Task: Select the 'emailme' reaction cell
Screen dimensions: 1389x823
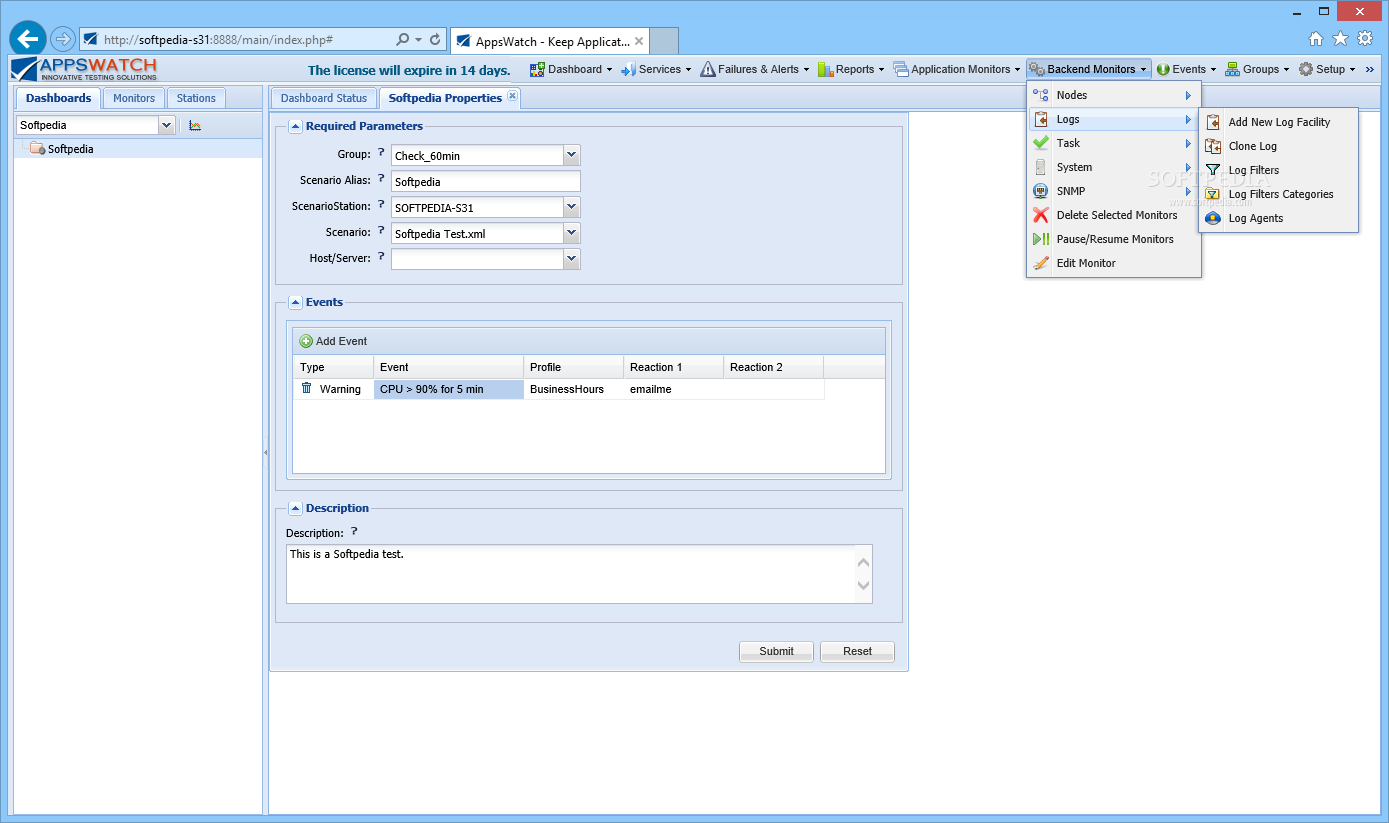Action: (x=674, y=389)
